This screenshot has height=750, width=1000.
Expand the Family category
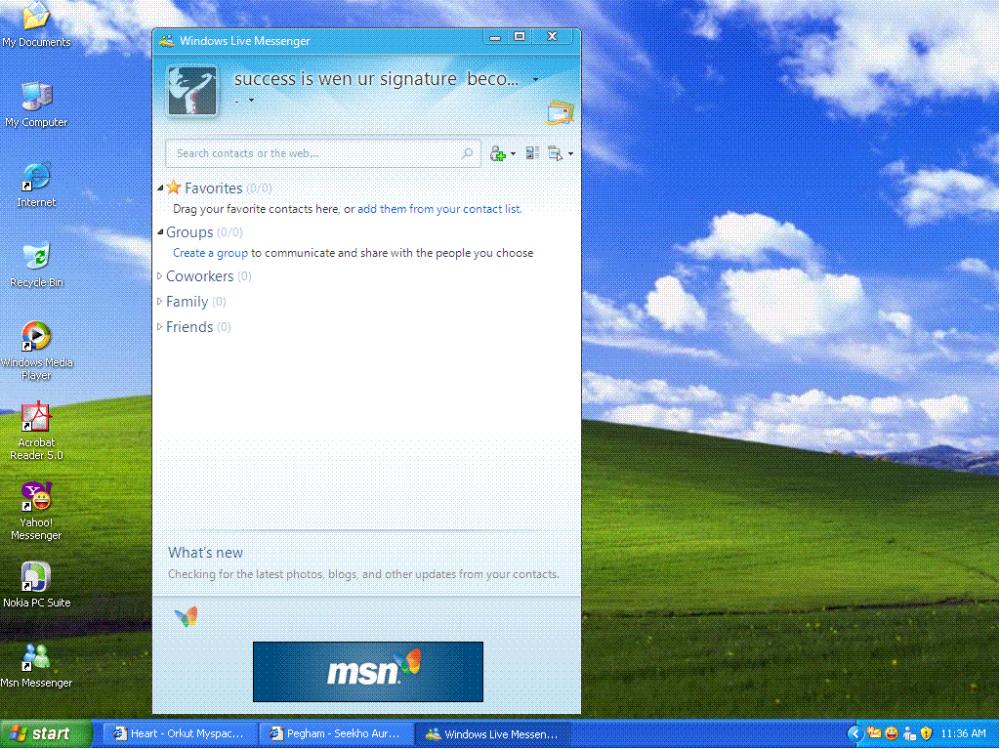point(159,302)
